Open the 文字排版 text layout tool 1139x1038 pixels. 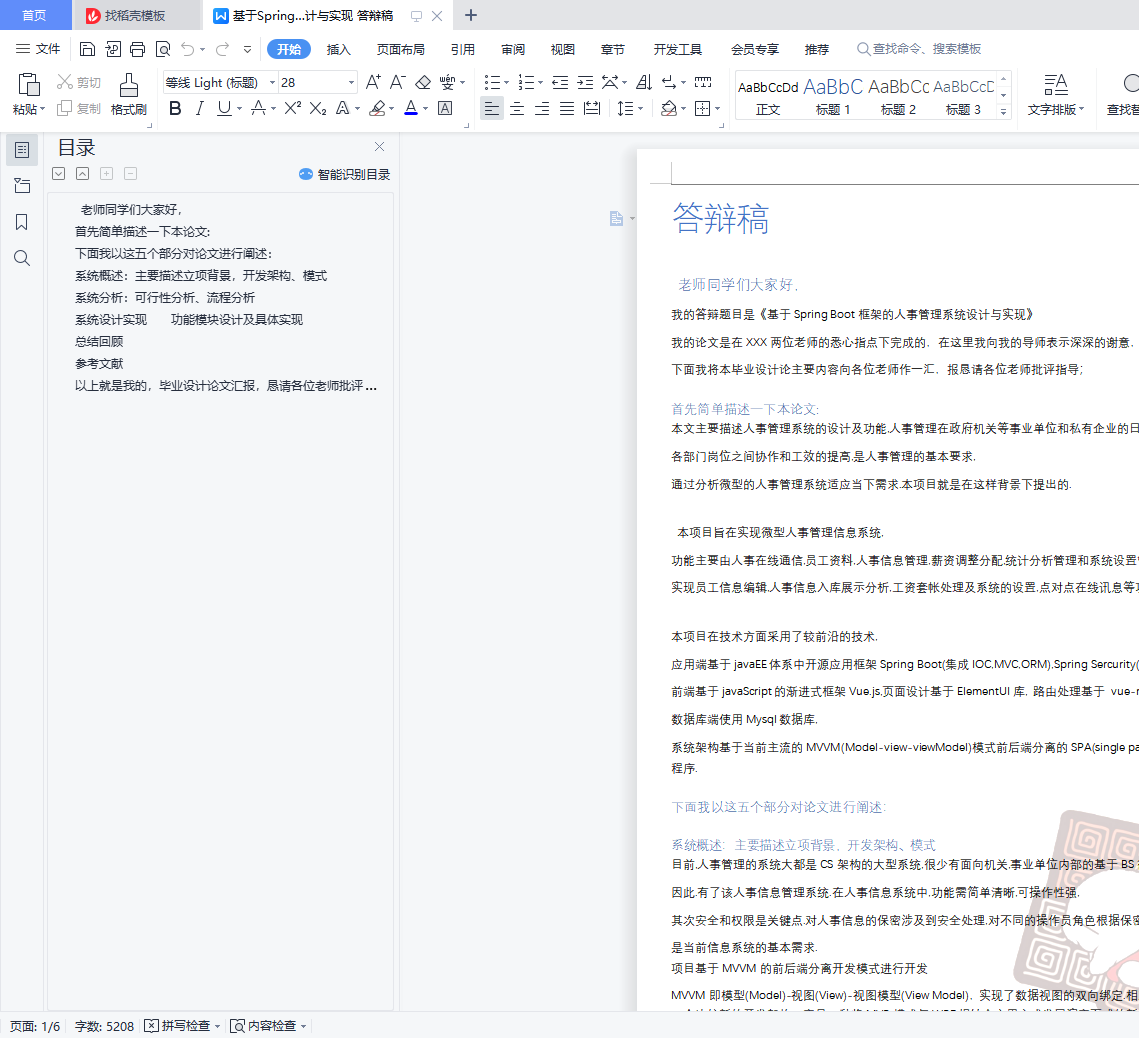[x=1055, y=94]
